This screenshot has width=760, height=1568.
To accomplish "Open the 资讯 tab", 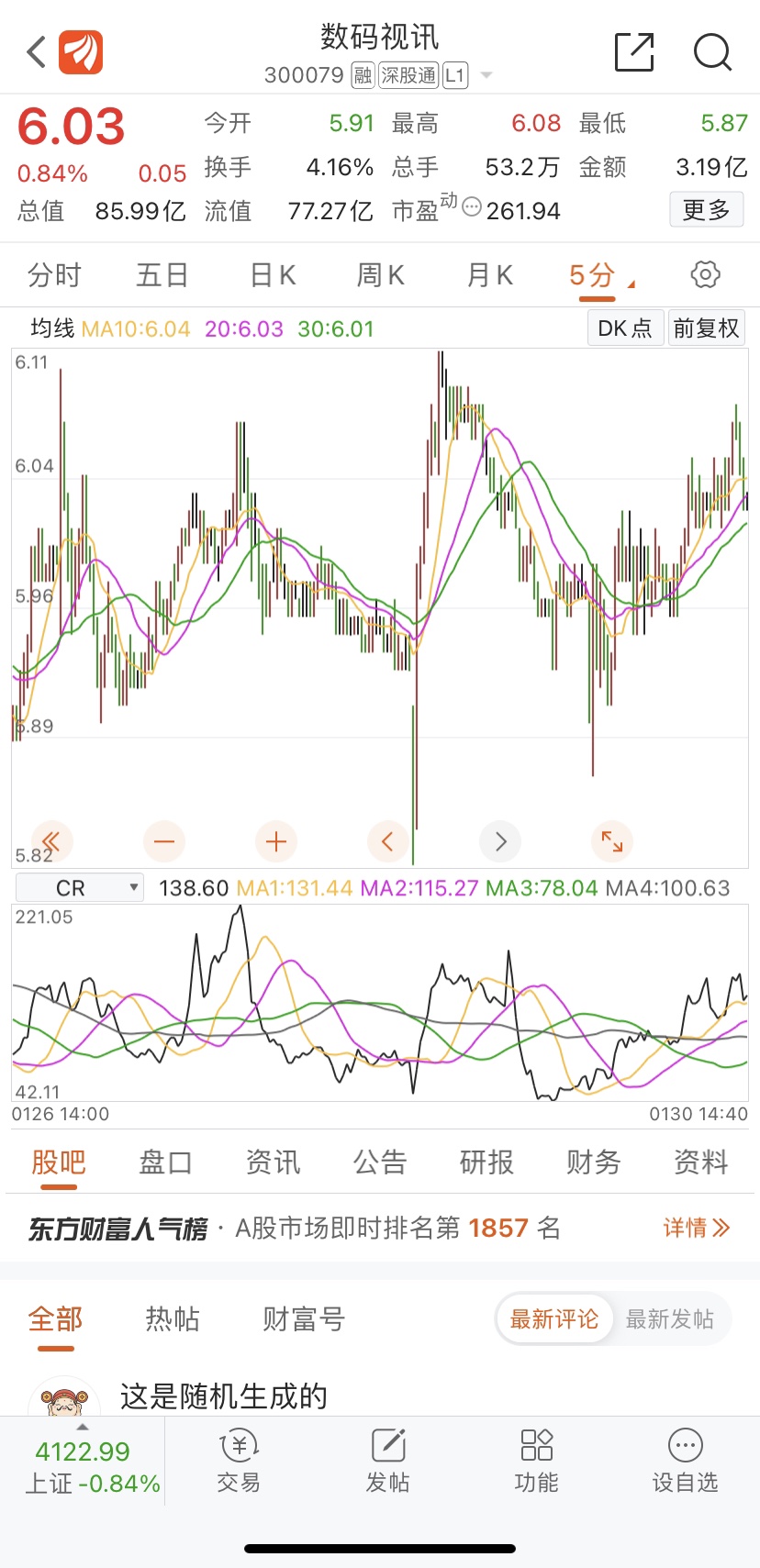I will [x=273, y=1162].
